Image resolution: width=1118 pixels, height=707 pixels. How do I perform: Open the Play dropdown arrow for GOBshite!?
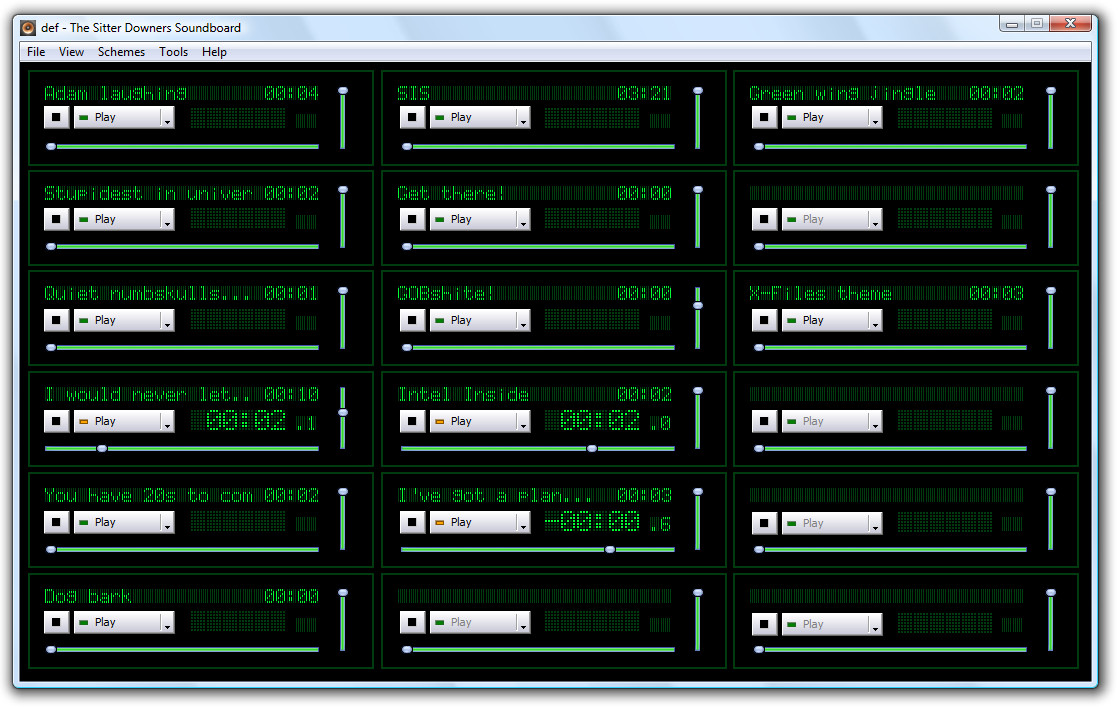pyautogui.click(x=523, y=321)
